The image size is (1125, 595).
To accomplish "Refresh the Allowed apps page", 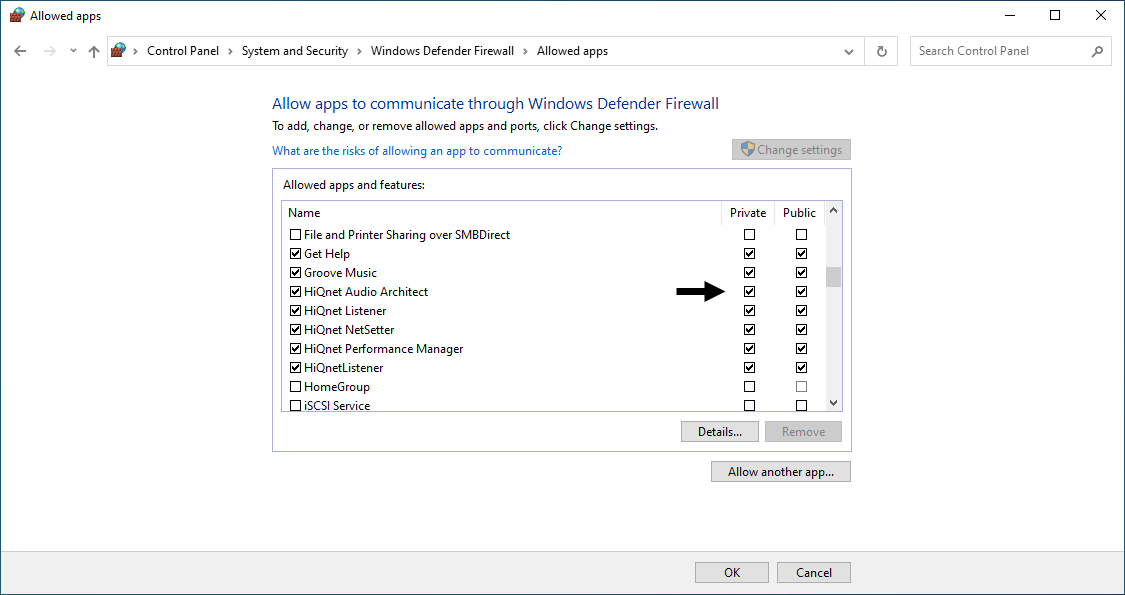I will [x=882, y=51].
